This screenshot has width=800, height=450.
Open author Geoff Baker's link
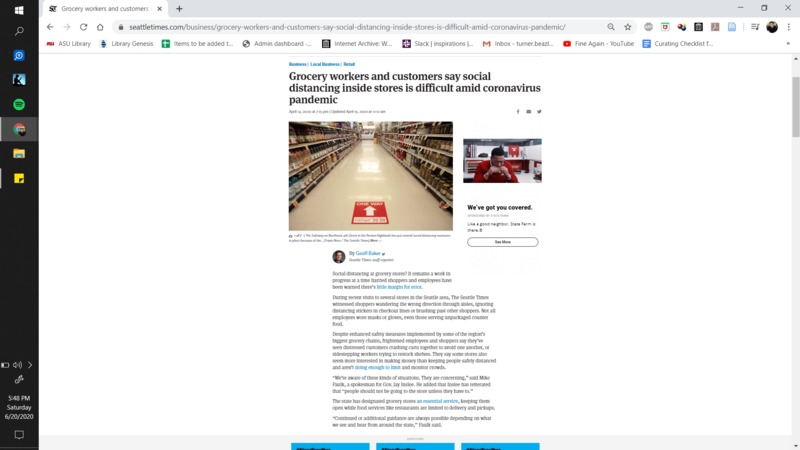click(368, 254)
